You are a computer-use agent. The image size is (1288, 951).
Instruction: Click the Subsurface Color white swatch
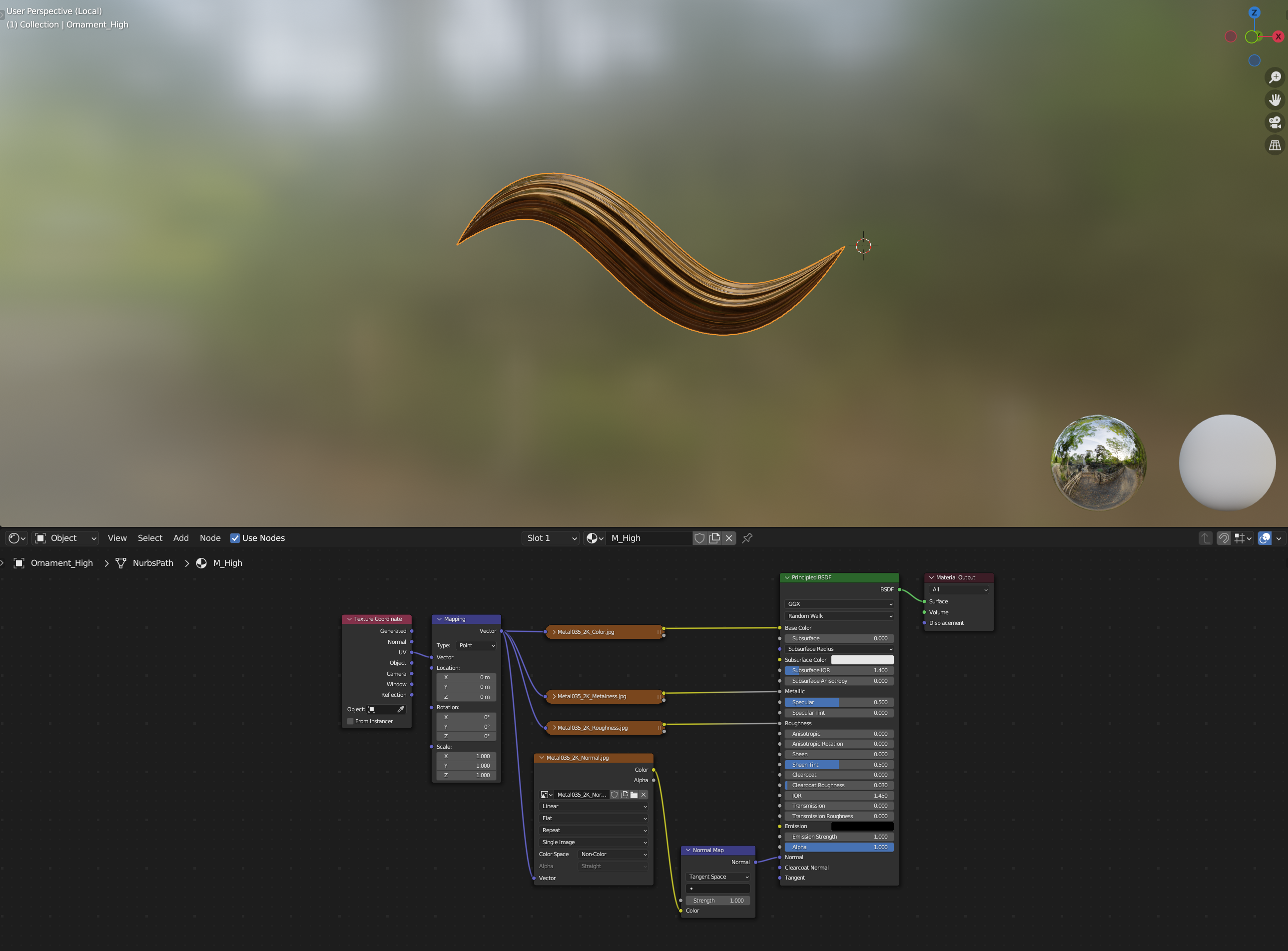[x=862, y=660]
